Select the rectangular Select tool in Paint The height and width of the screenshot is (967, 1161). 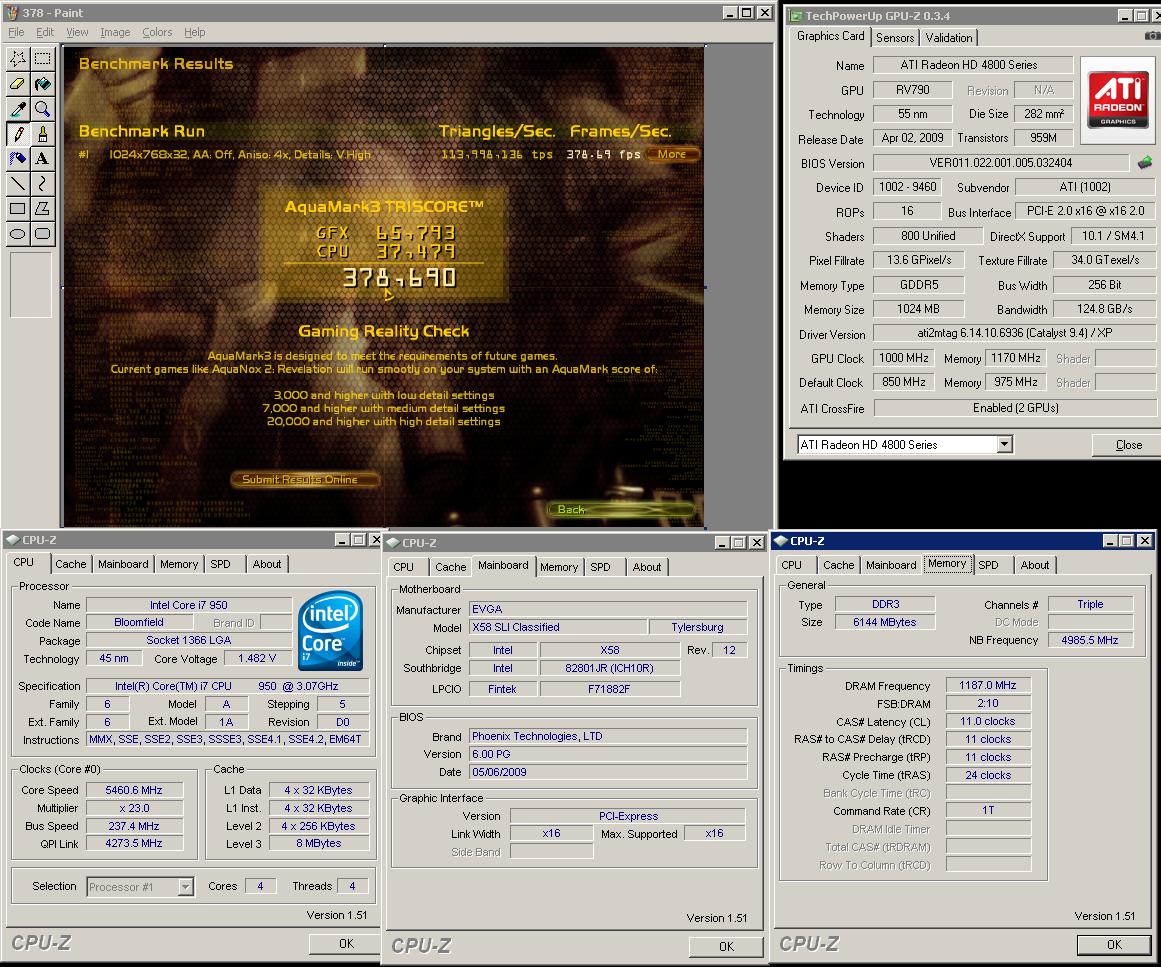(43, 58)
